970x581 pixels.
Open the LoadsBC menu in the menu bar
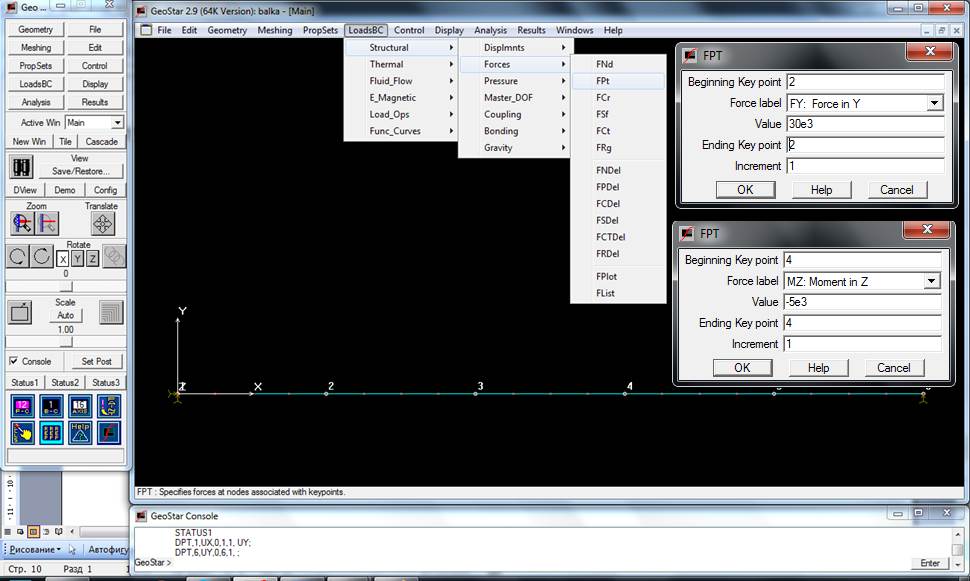click(x=366, y=30)
